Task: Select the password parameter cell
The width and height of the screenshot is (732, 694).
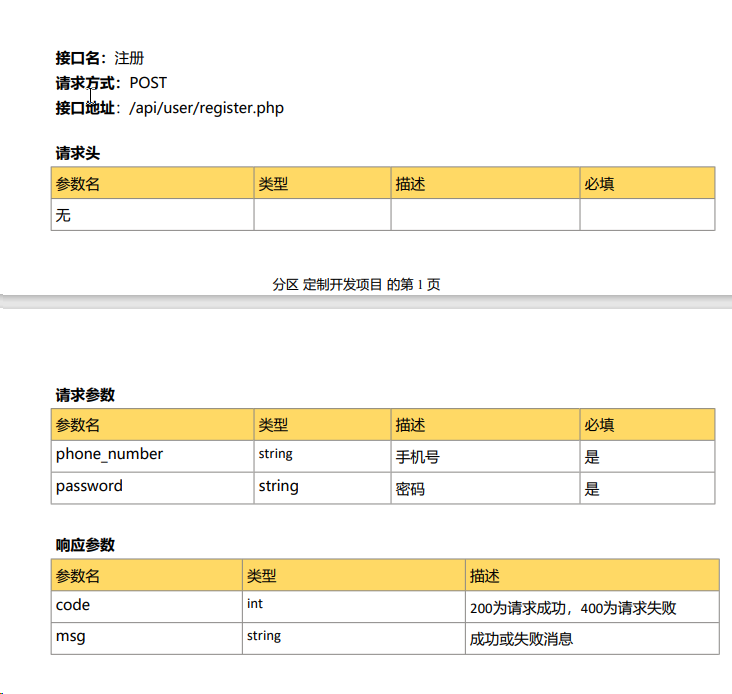Action: (153, 488)
